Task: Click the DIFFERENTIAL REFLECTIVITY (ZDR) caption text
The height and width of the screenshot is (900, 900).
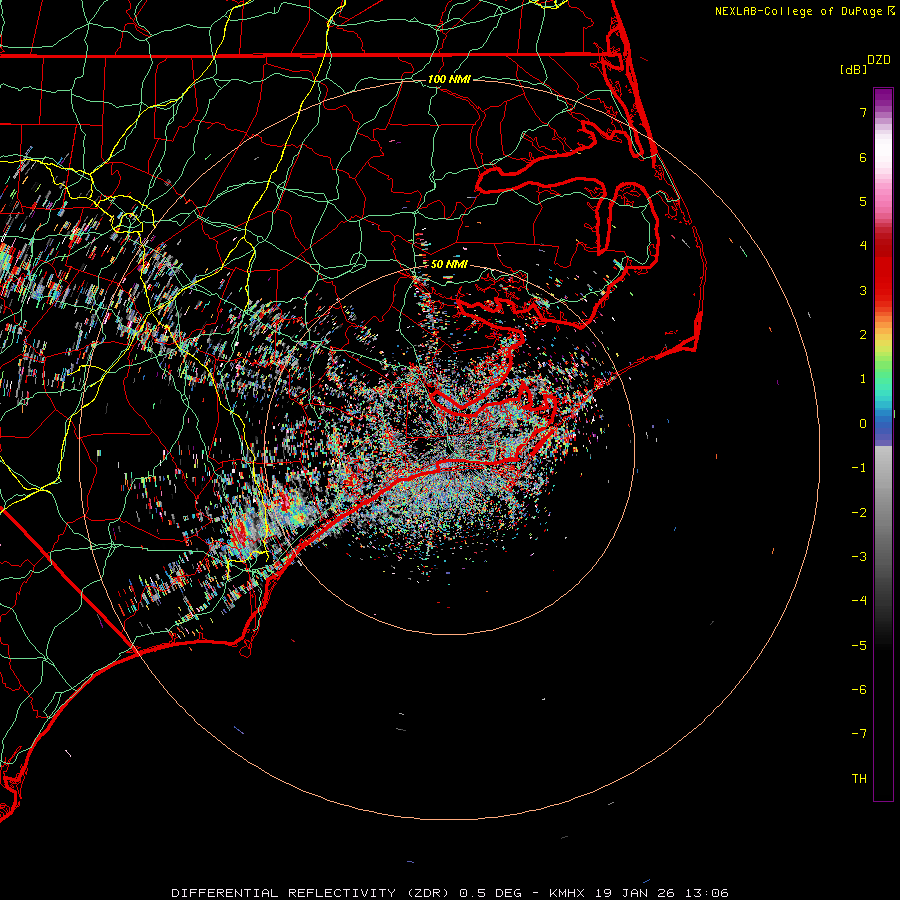Action: [x=312, y=892]
